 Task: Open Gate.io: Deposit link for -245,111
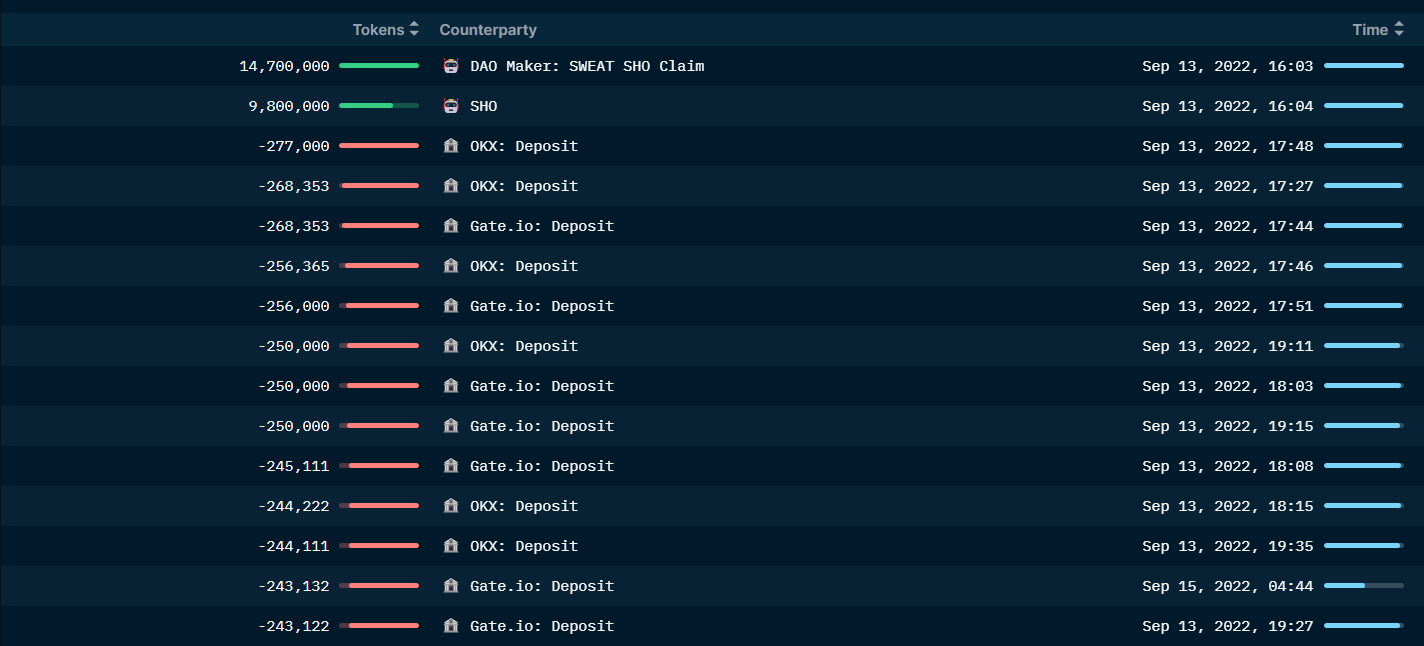(542, 466)
